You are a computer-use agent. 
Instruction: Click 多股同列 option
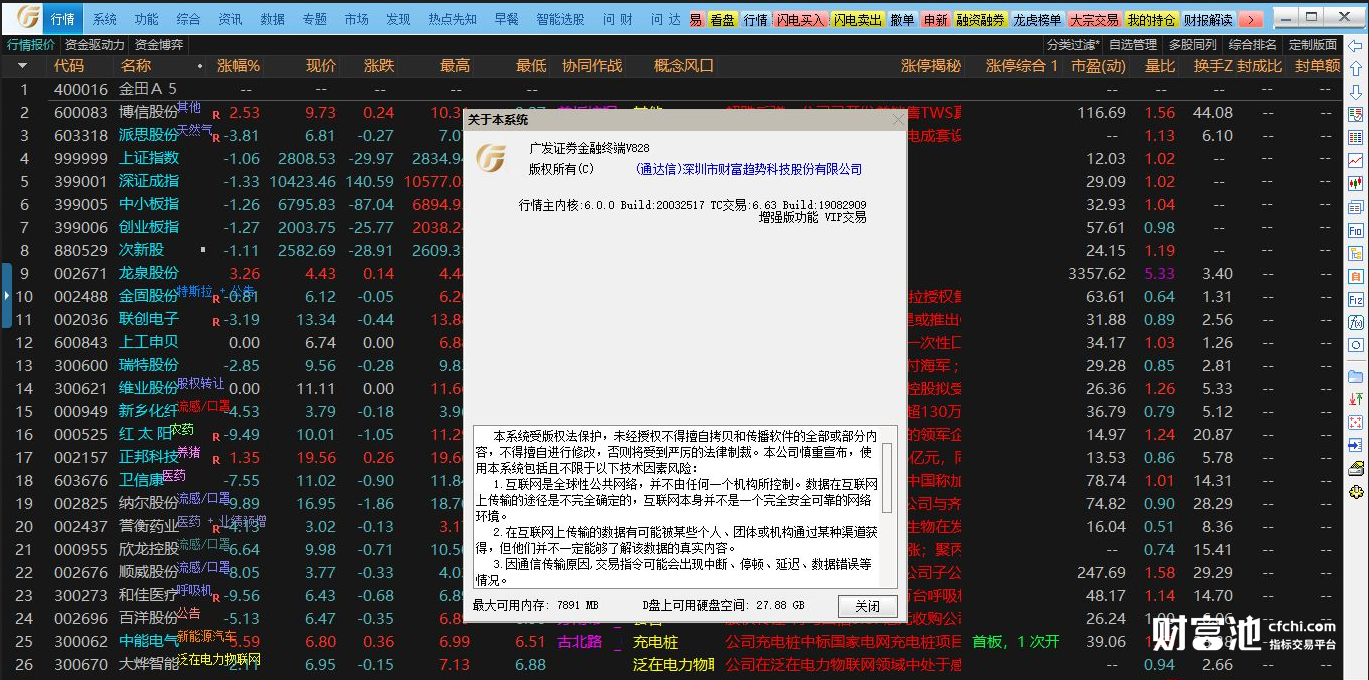pyautogui.click(x=1192, y=45)
